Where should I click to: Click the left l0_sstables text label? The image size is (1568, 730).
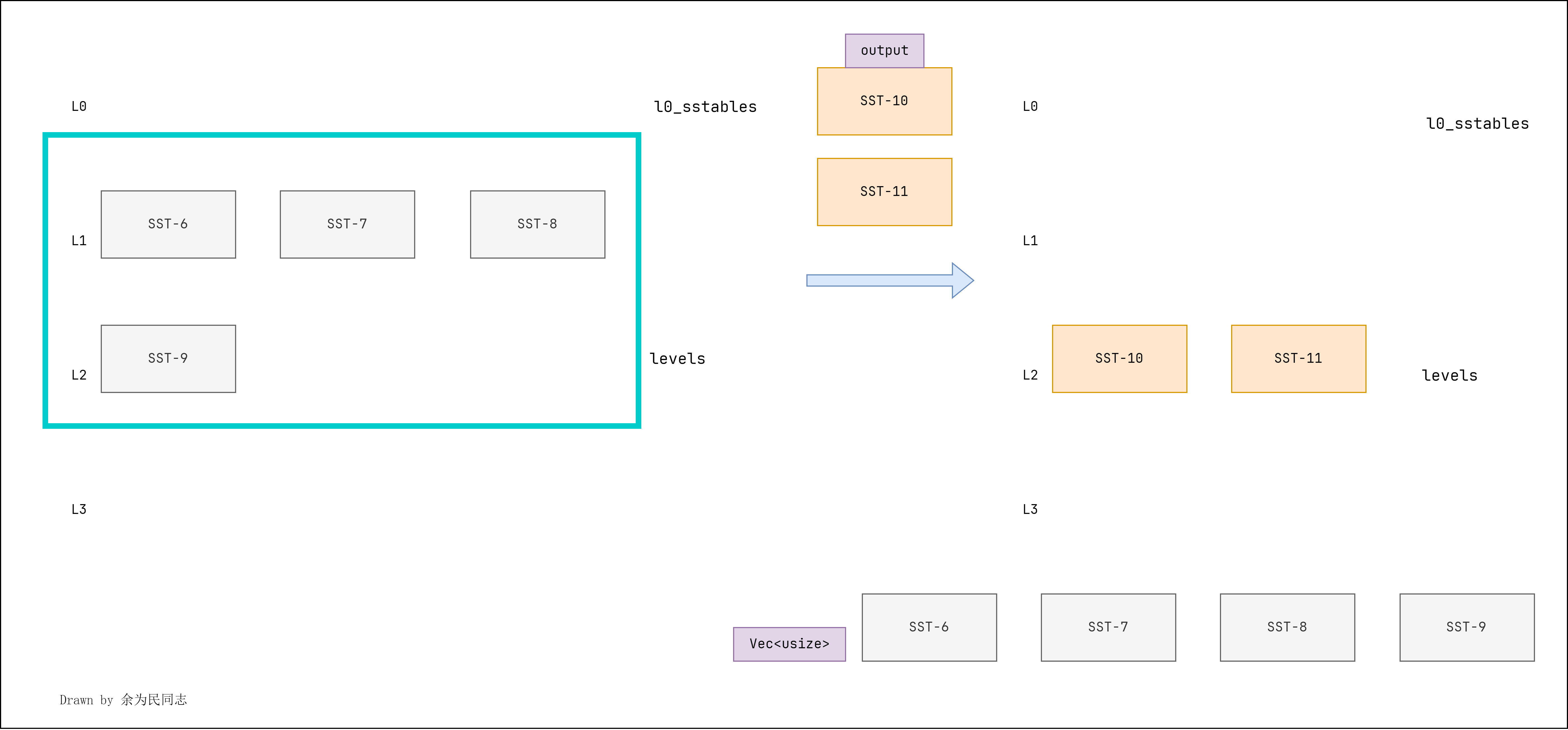pos(705,107)
